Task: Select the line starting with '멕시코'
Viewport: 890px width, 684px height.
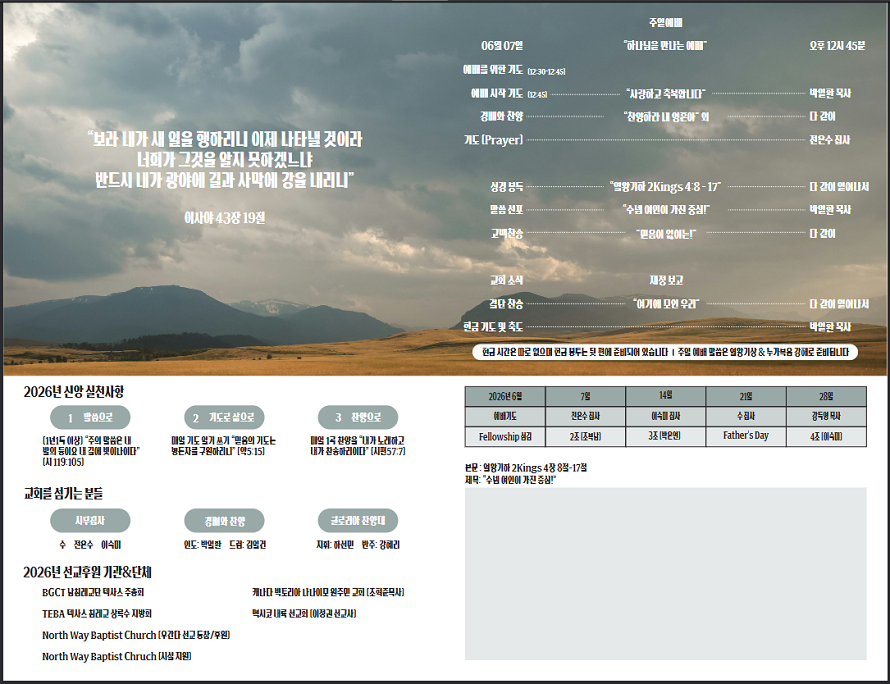Action: click(x=304, y=614)
